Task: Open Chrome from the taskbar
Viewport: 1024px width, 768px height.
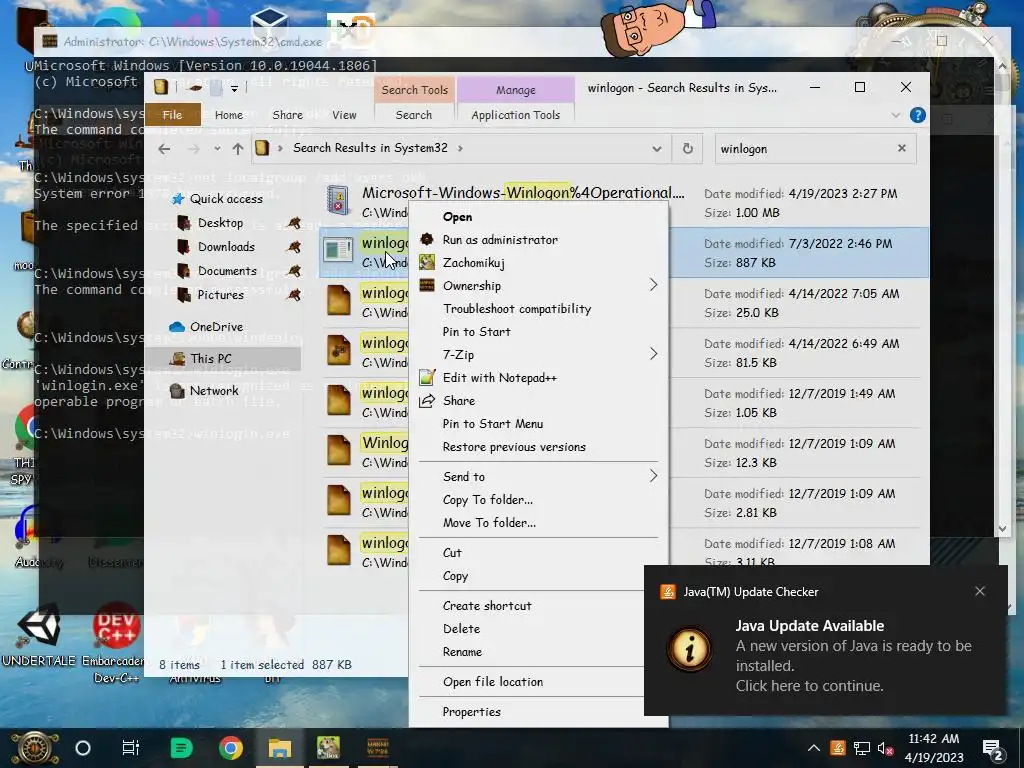Action: coord(231,748)
